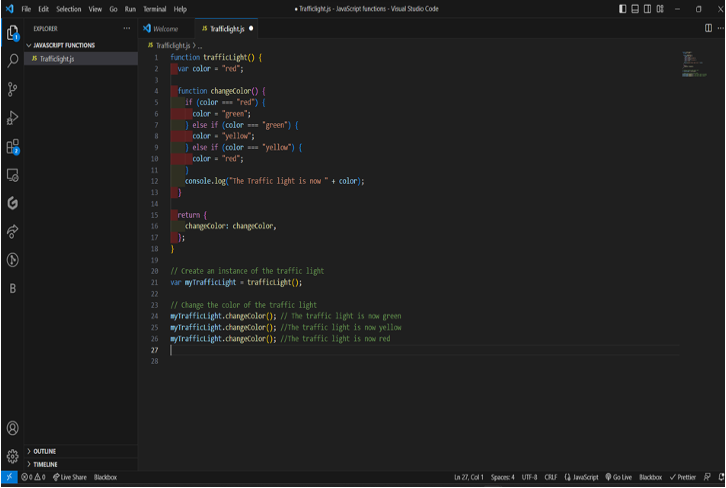Split the editor to the right
This screenshot has height=488, width=726.
click(x=708, y=29)
